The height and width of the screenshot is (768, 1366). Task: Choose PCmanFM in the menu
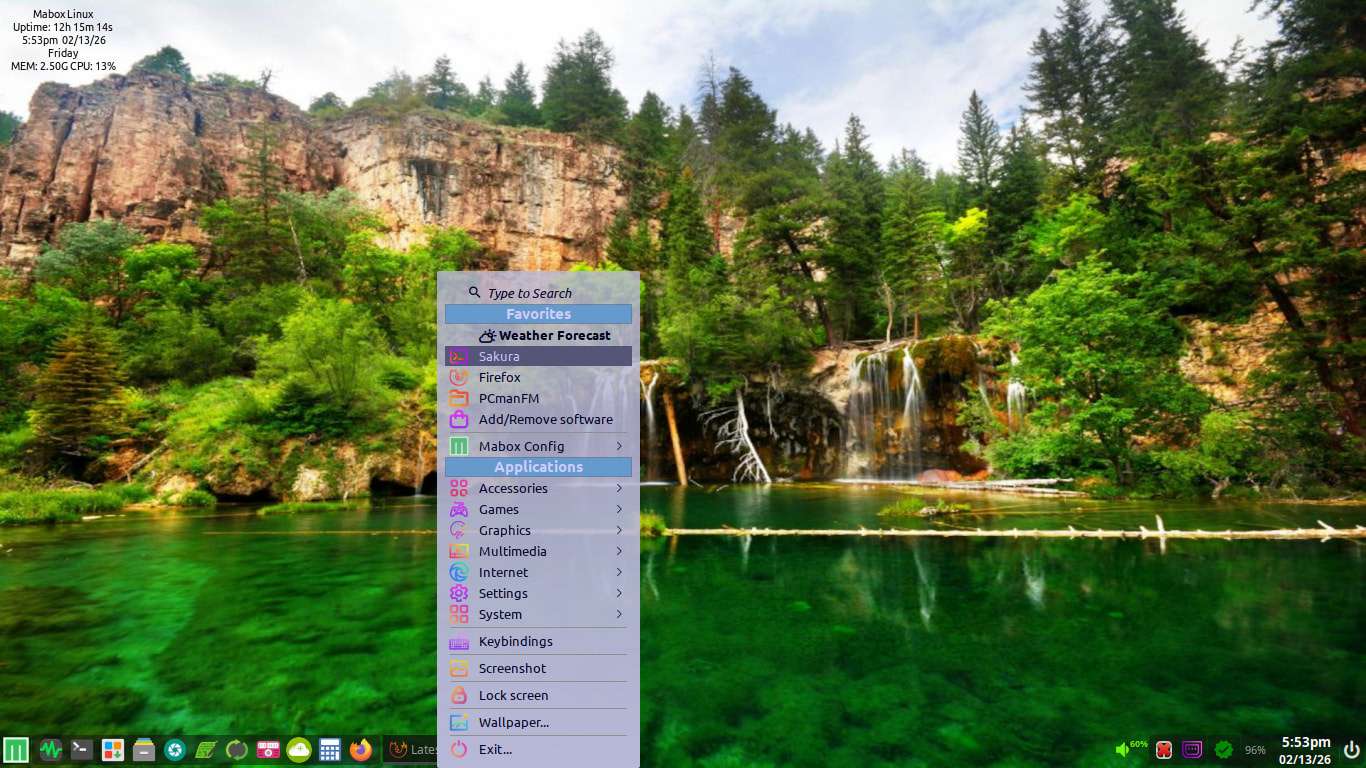pyautogui.click(x=538, y=398)
